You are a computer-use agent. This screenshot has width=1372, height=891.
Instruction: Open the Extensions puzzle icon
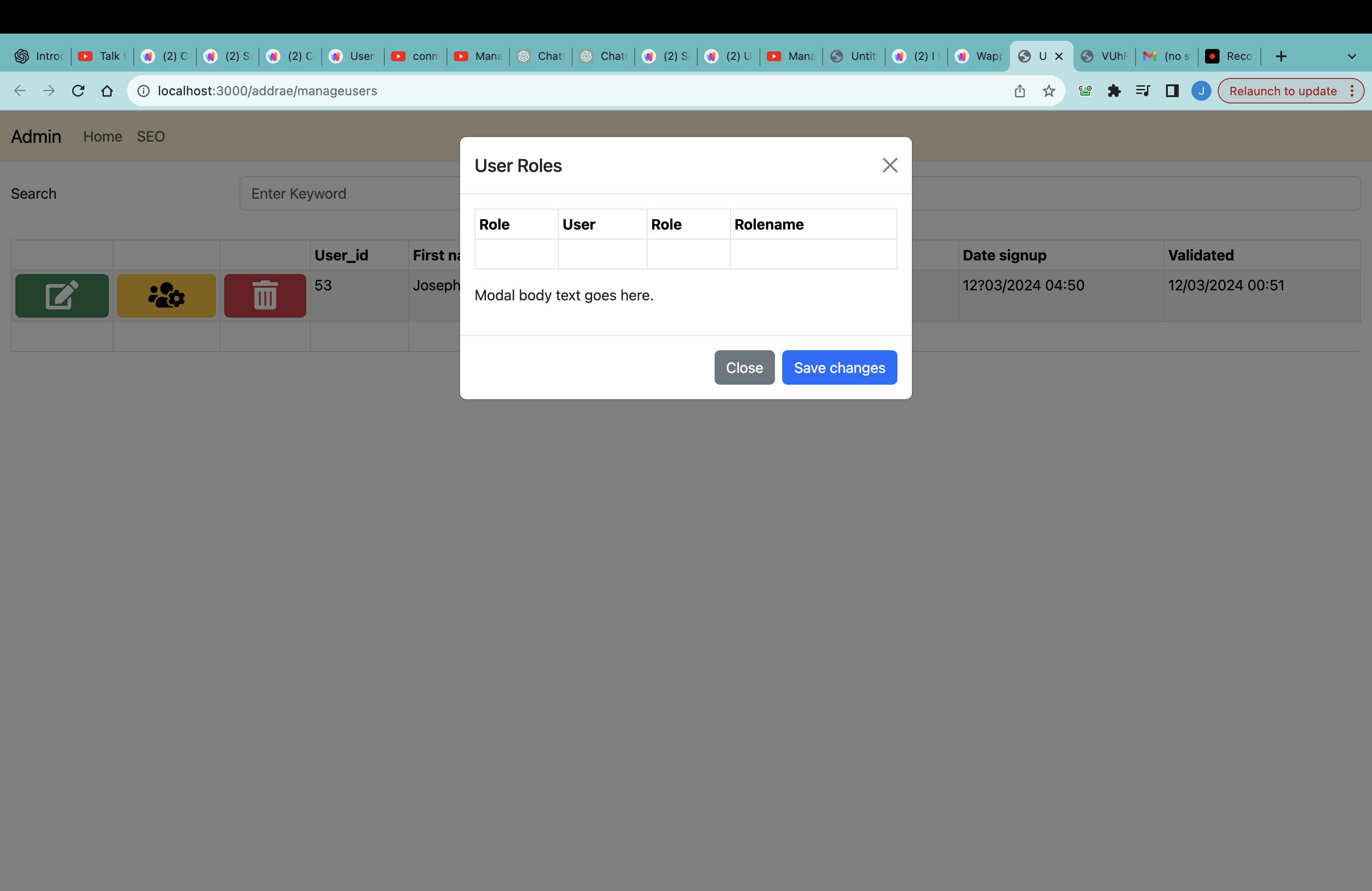(1114, 91)
